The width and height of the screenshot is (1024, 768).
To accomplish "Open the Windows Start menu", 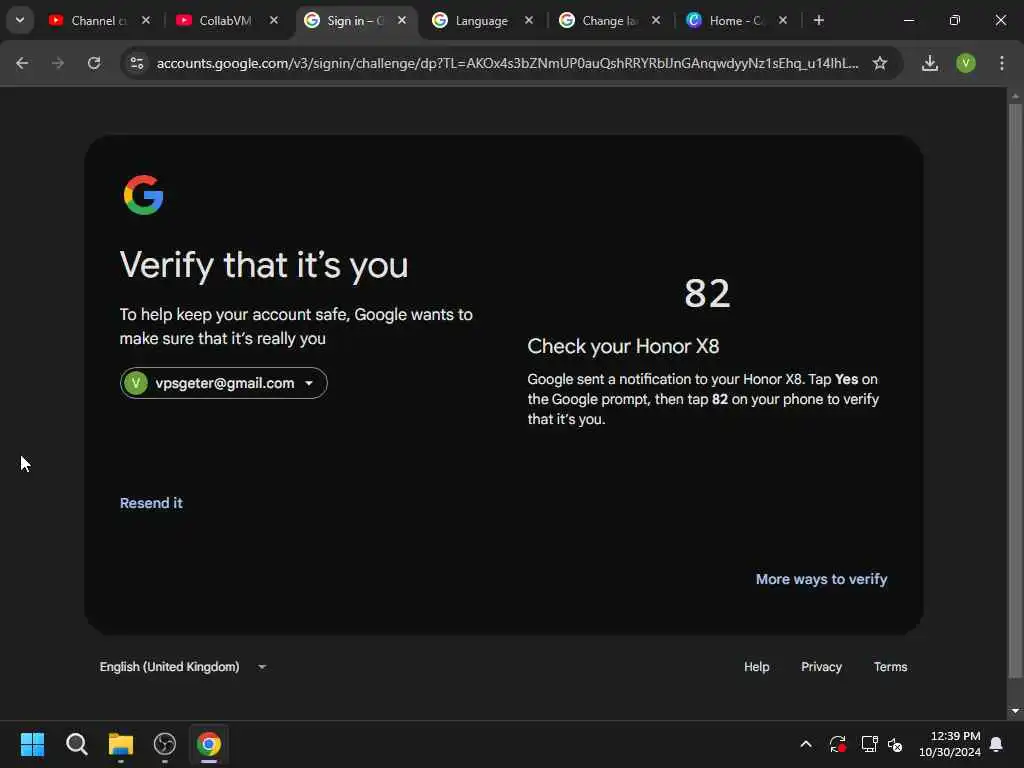I will (33, 744).
